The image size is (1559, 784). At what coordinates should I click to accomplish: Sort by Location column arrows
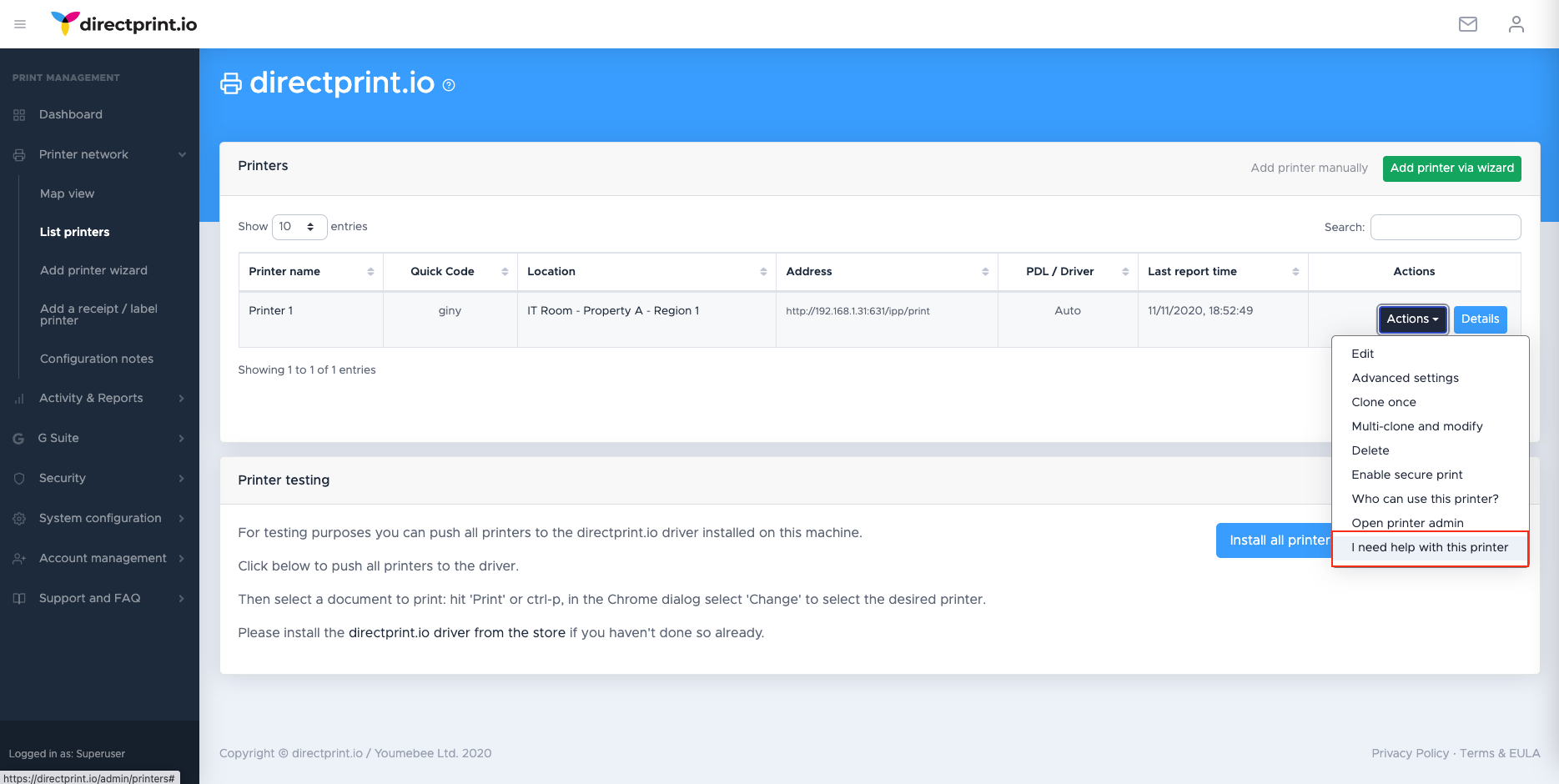(x=763, y=272)
